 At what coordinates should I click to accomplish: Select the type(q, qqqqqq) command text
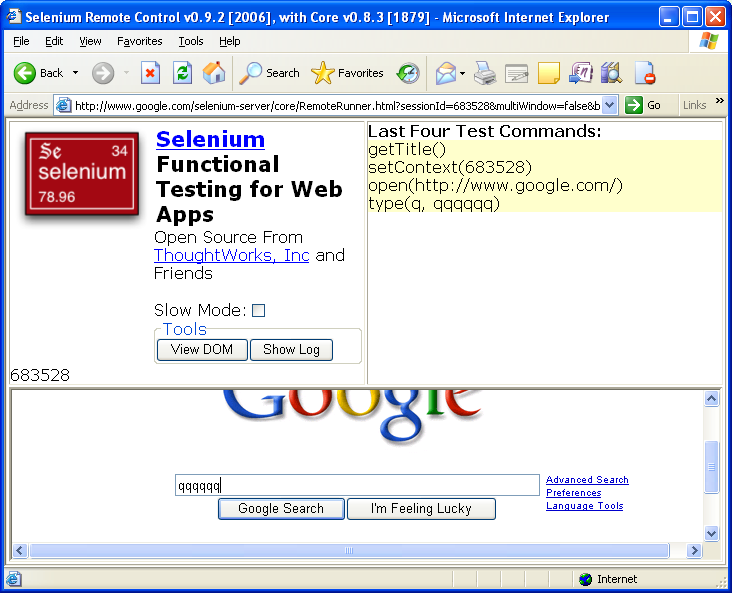pos(434,203)
